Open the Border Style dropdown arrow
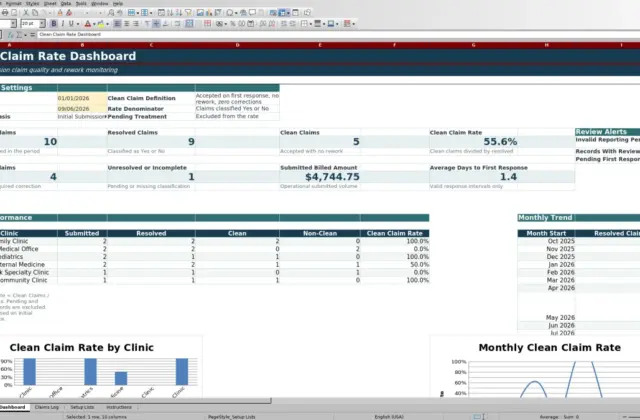Image resolution: width=640 pixels, height=420 pixels. [324, 24]
